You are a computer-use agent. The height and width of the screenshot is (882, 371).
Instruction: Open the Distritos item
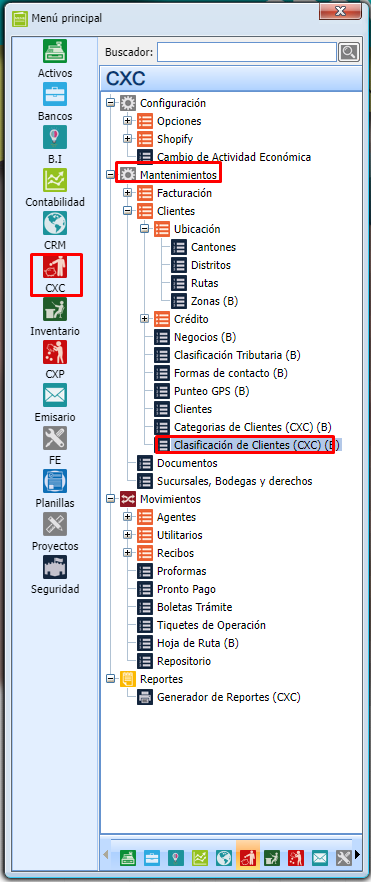211,265
